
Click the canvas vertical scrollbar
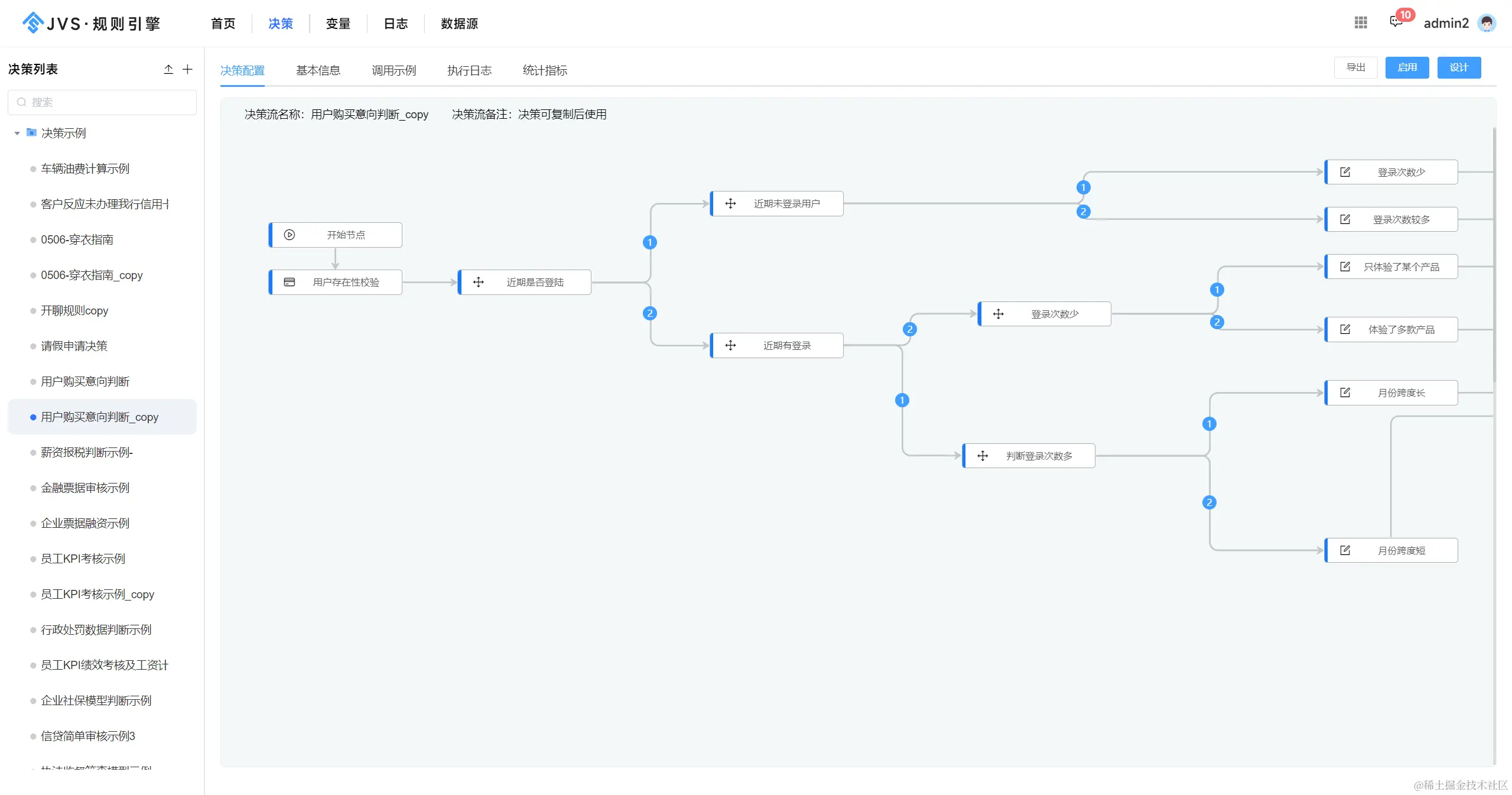point(1494,254)
